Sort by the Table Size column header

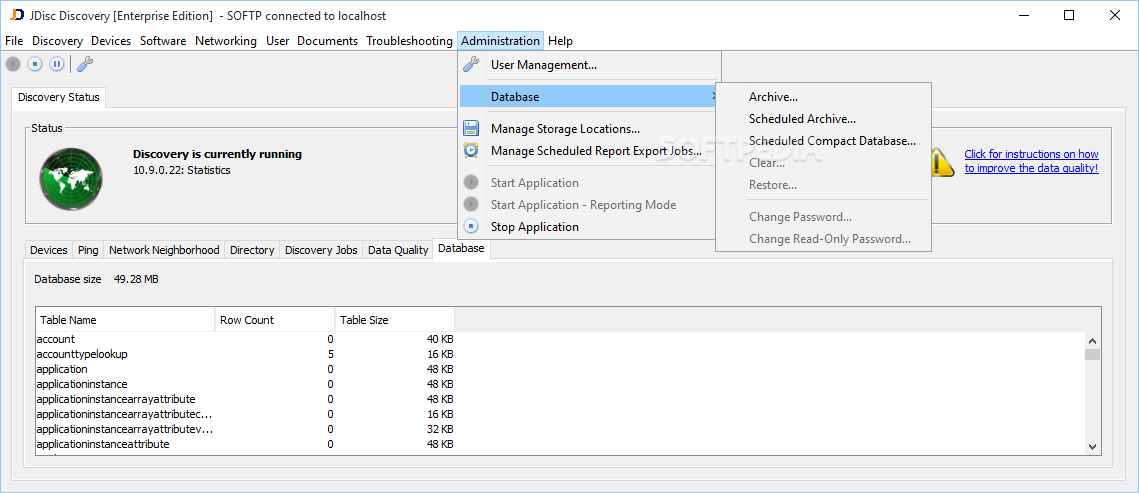coord(395,319)
